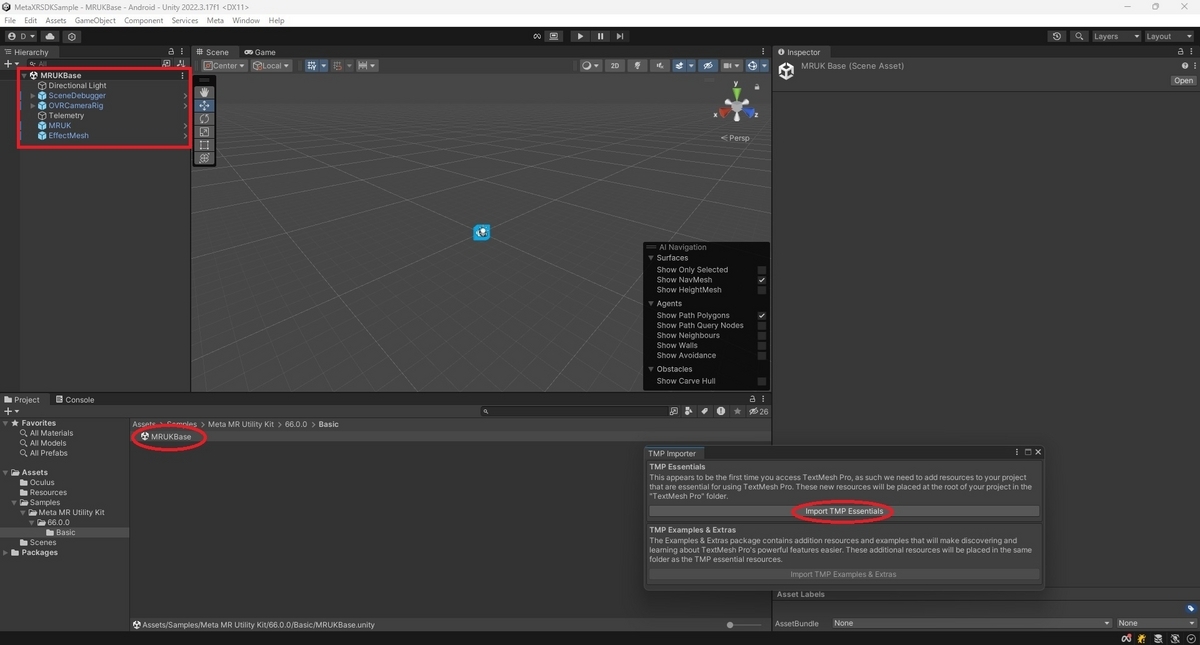Toggle scene audio mute icon
Viewport: 1200px width, 645px height.
(660, 66)
